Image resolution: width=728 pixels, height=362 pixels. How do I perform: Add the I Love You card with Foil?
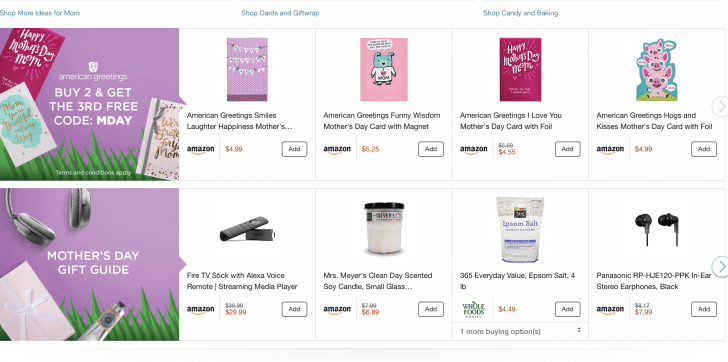pos(567,149)
